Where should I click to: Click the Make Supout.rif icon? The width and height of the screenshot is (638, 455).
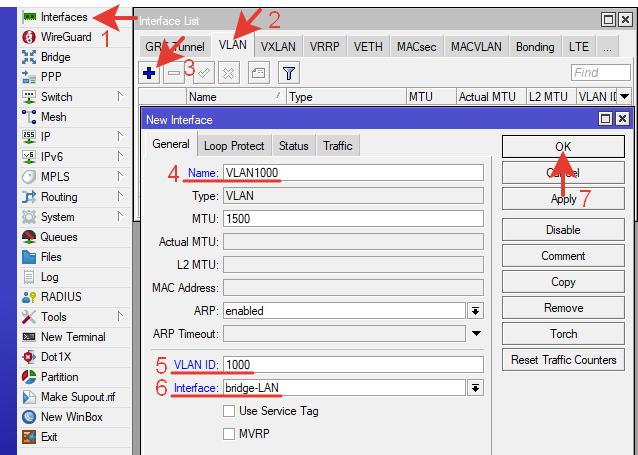coord(29,397)
